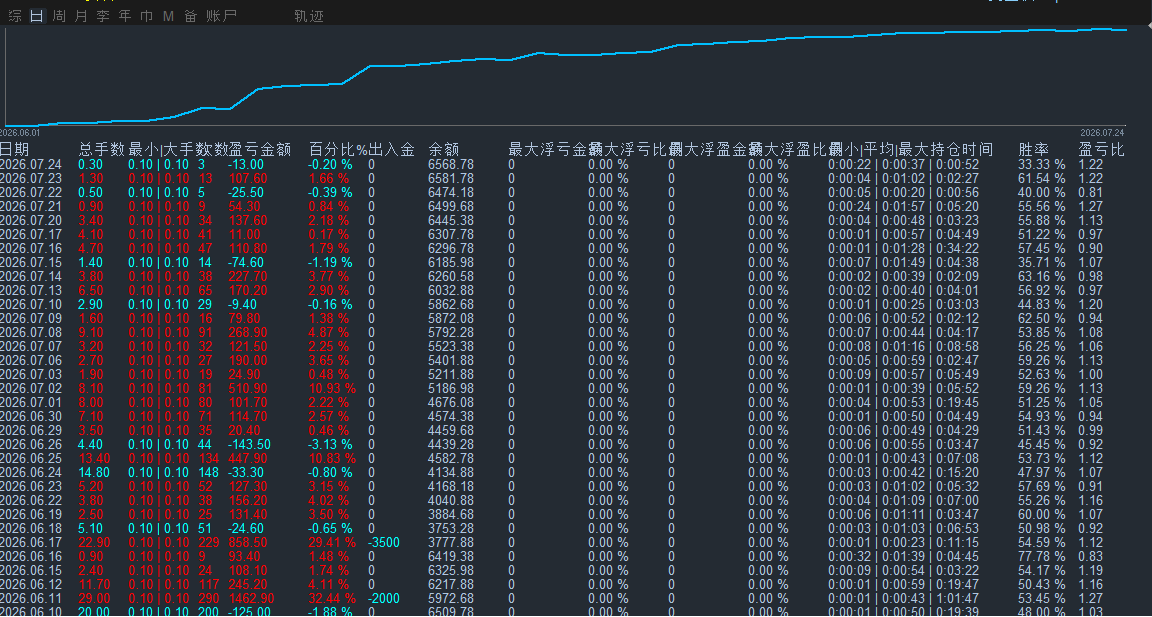Click the 盈亏金额 column header
1152x617 pixels.
pyautogui.click(x=261, y=150)
